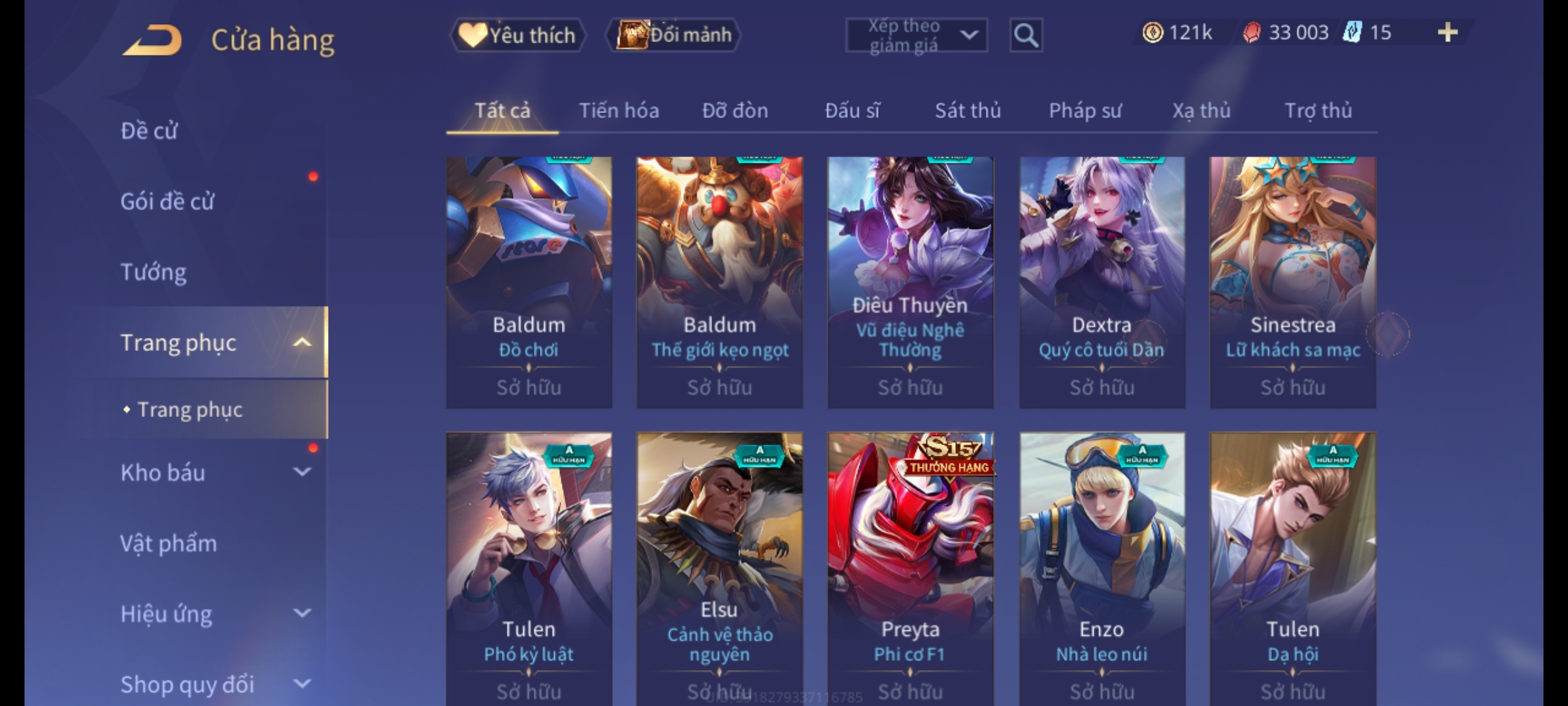Viewport: 1568px width, 706px height.
Task: Tap the gold coin currency icon
Action: [x=1152, y=32]
